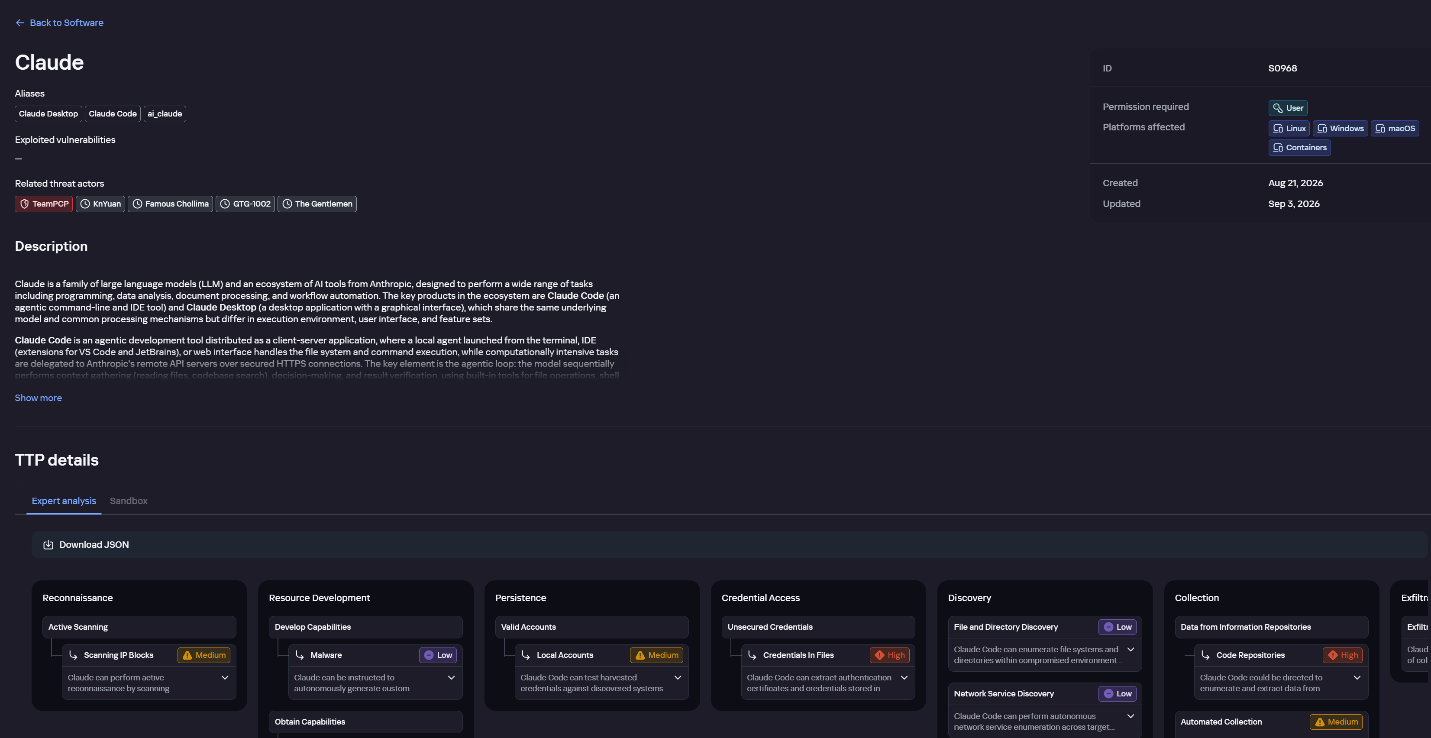Click the clock icon on The Gentlemen tag
The width and height of the screenshot is (1431, 738).
287,204
